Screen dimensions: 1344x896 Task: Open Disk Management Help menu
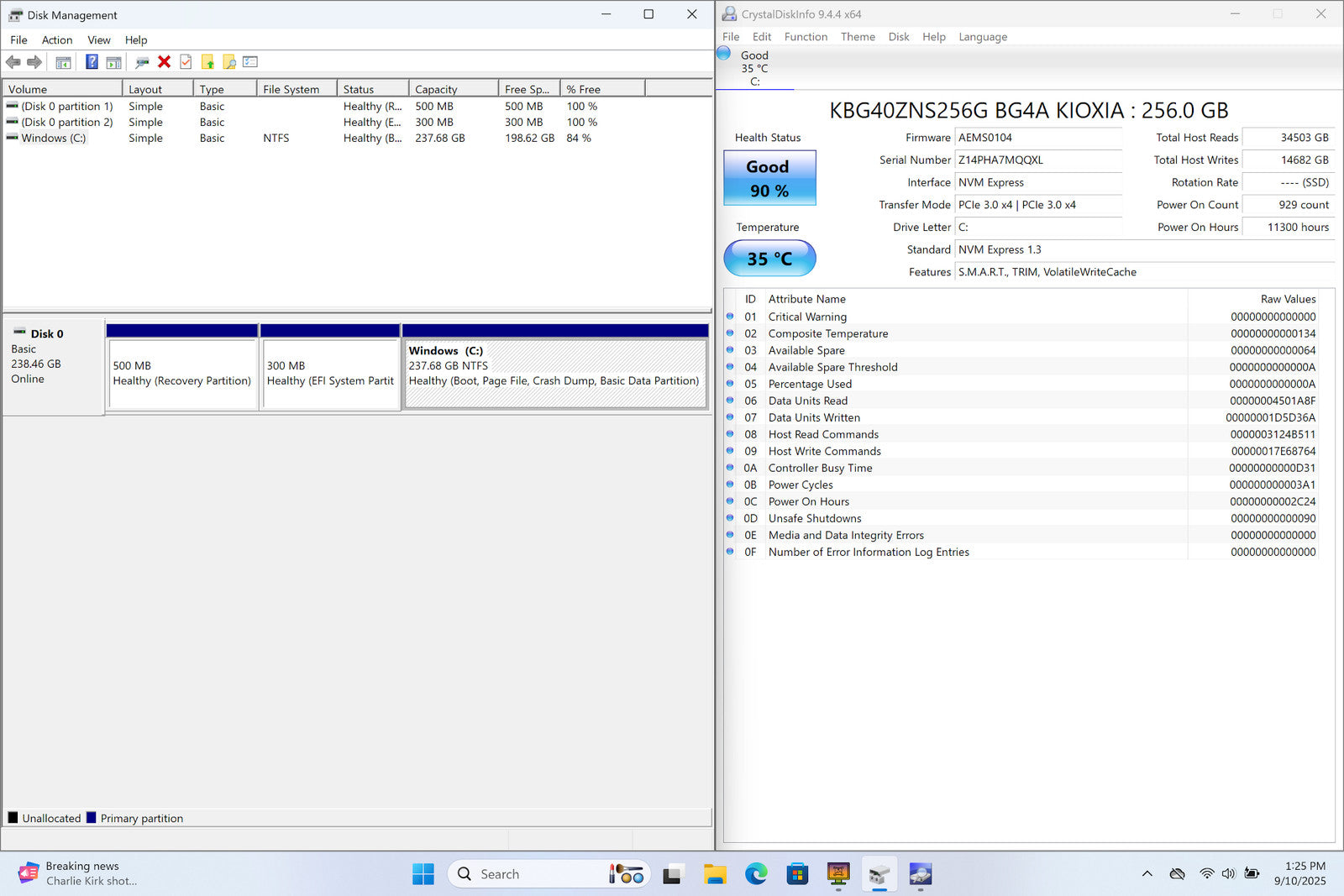tap(136, 39)
